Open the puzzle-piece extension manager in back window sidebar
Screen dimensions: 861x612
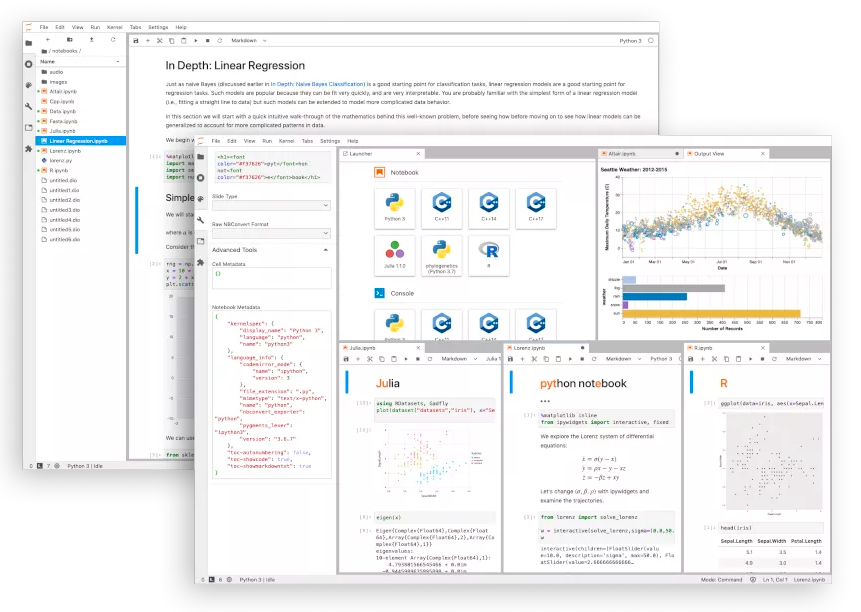pos(29,149)
